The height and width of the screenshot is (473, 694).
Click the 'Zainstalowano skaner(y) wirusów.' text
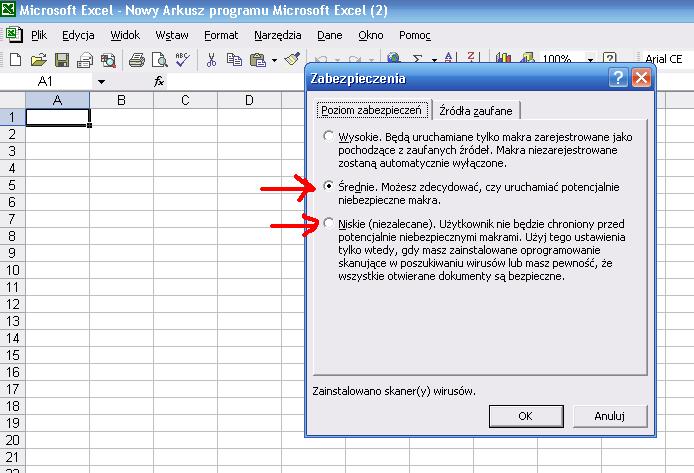coord(394,391)
